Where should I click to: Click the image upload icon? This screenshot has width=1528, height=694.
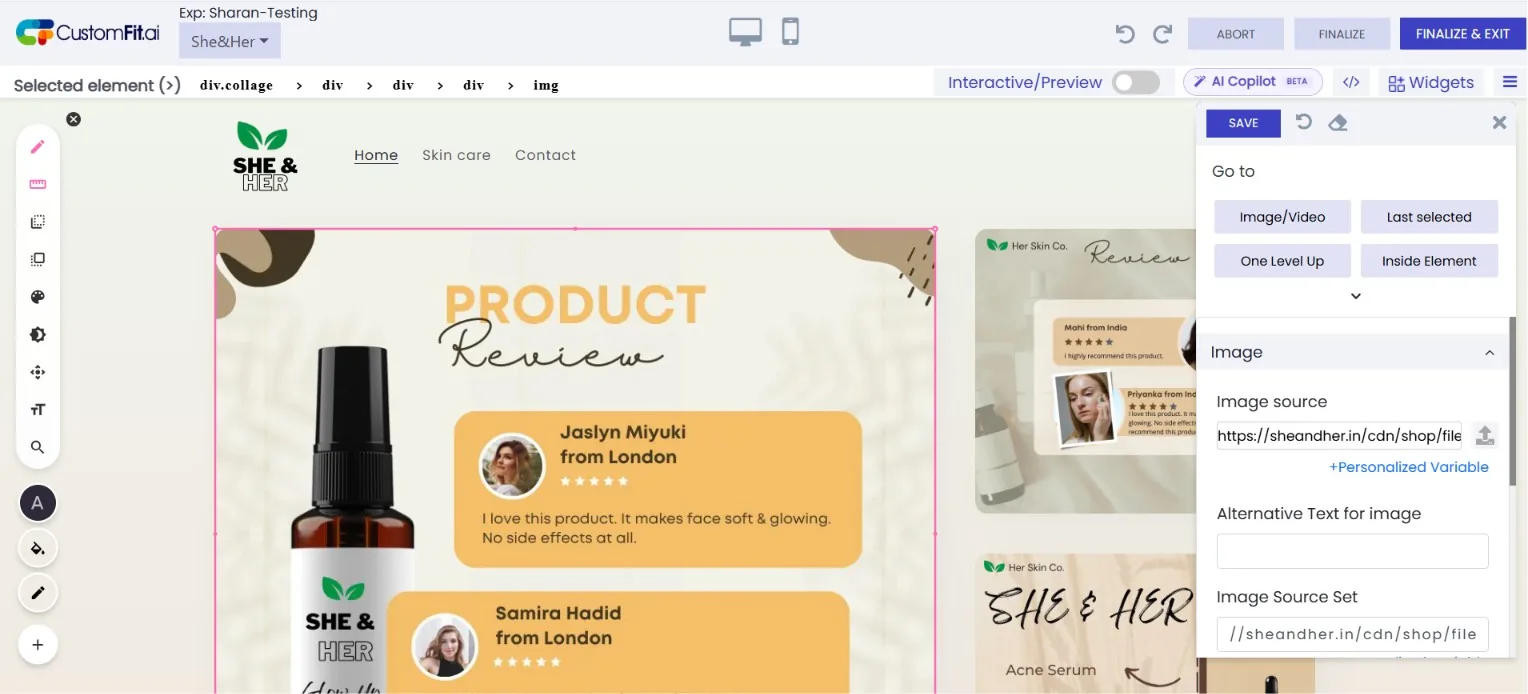click(1485, 435)
